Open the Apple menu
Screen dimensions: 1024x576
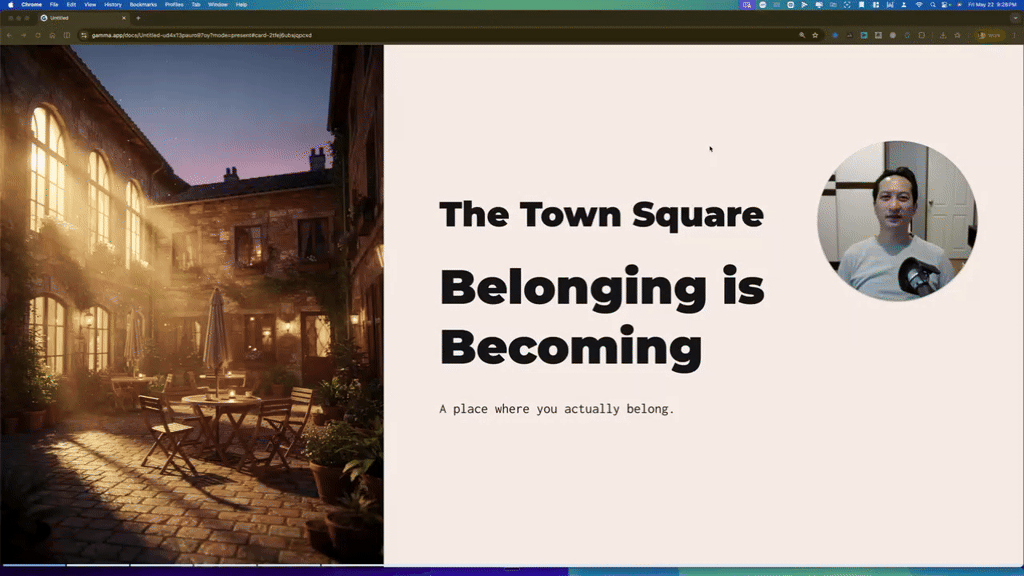10,5
